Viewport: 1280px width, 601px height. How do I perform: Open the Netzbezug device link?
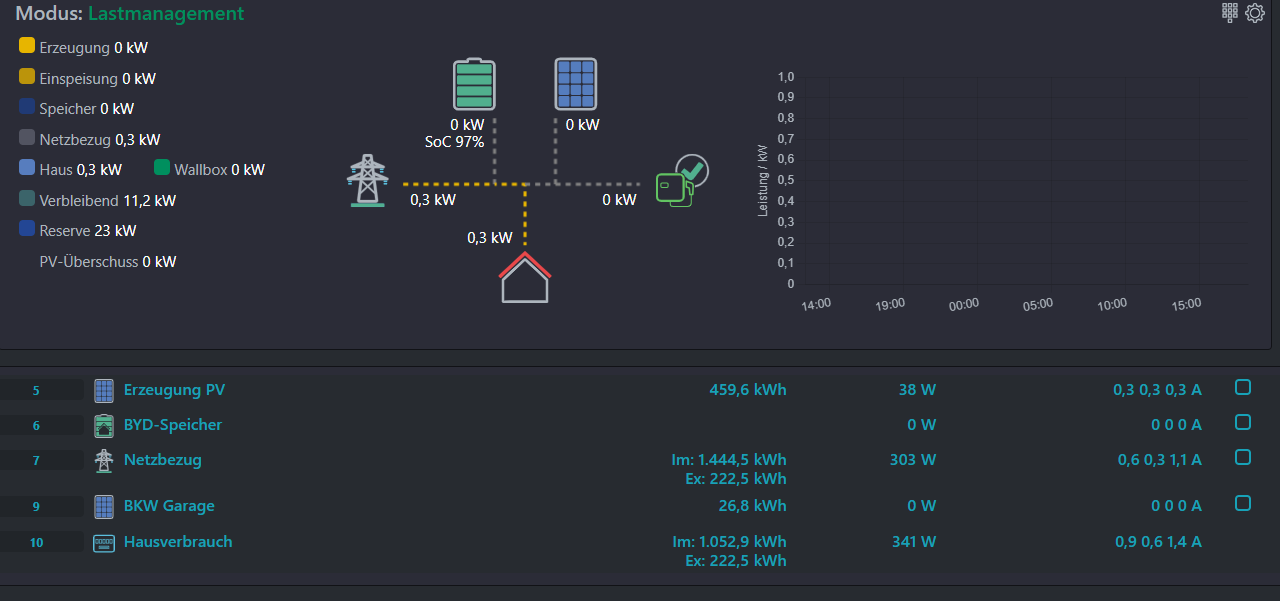tap(163, 460)
